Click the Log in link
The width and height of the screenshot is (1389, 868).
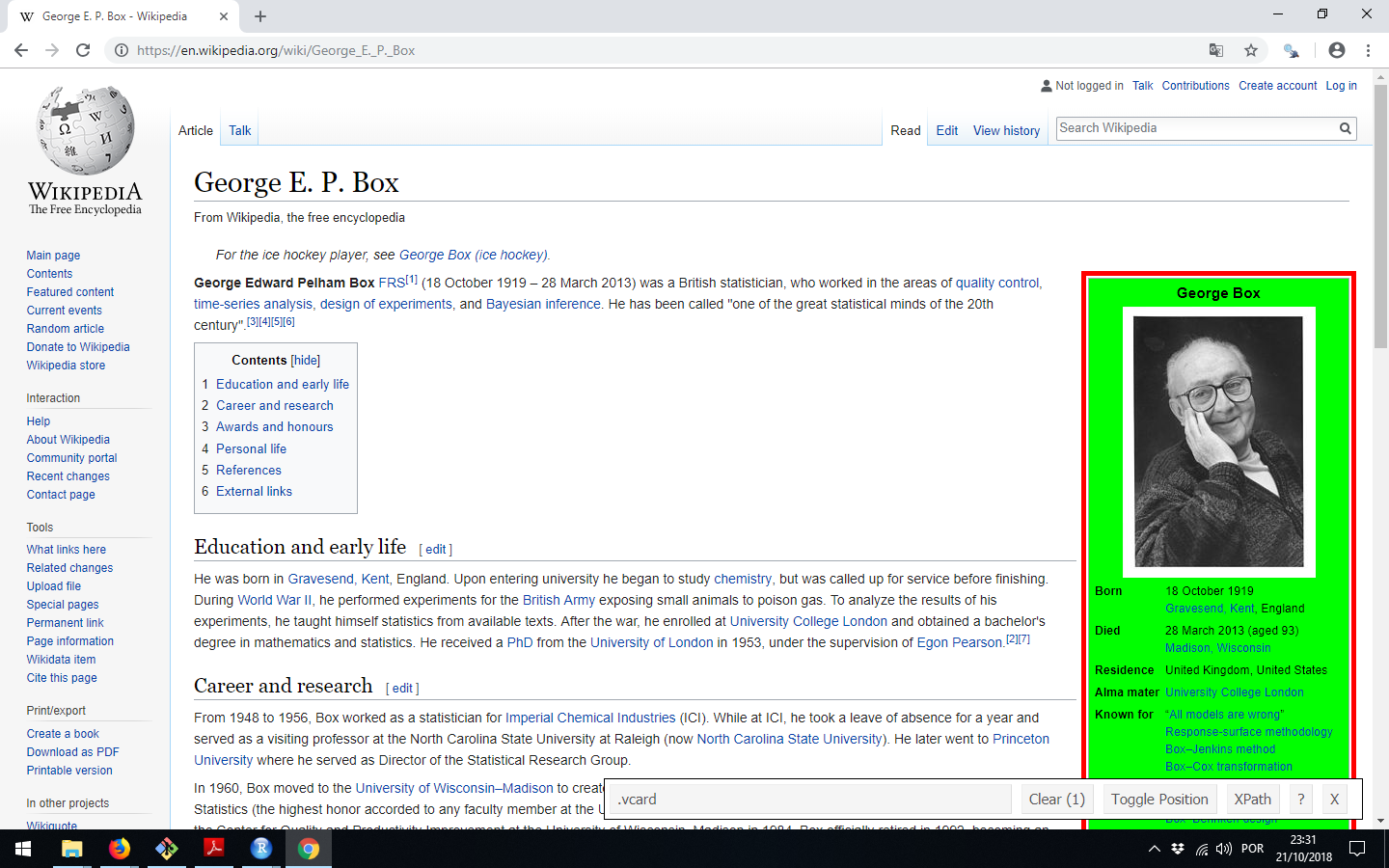pyautogui.click(x=1341, y=86)
